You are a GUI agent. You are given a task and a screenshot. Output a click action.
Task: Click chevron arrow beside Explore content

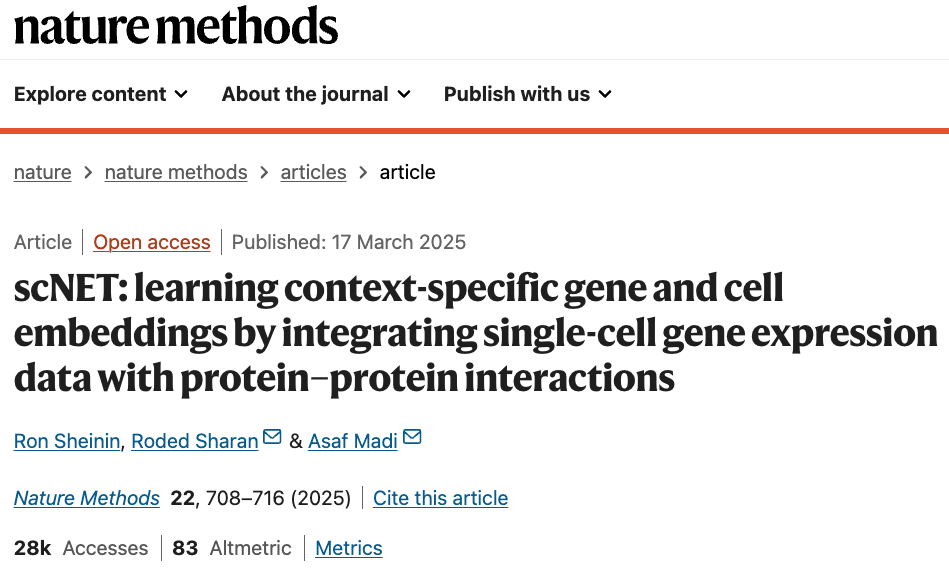[181, 94]
